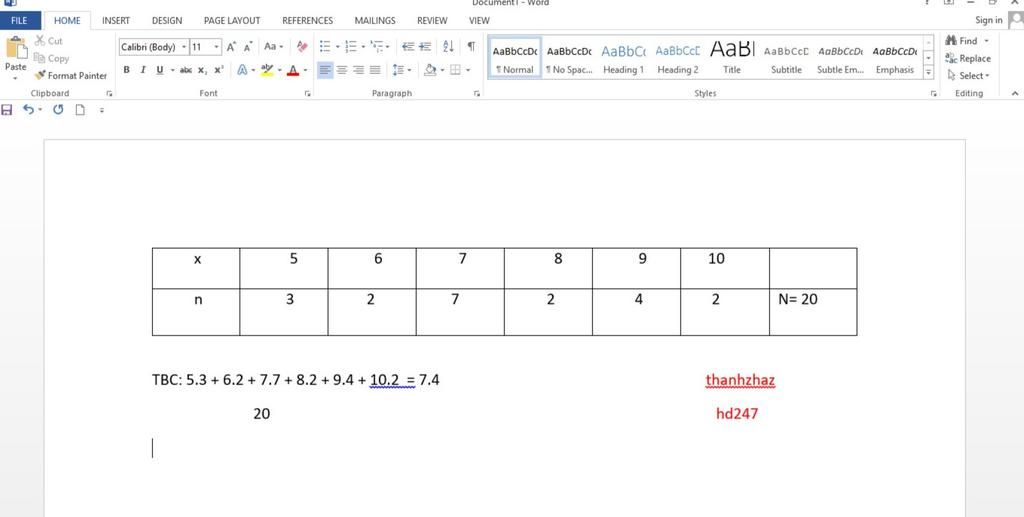This screenshot has width=1024, height=517.
Task: Center the paragraph text
Action: coord(342,70)
